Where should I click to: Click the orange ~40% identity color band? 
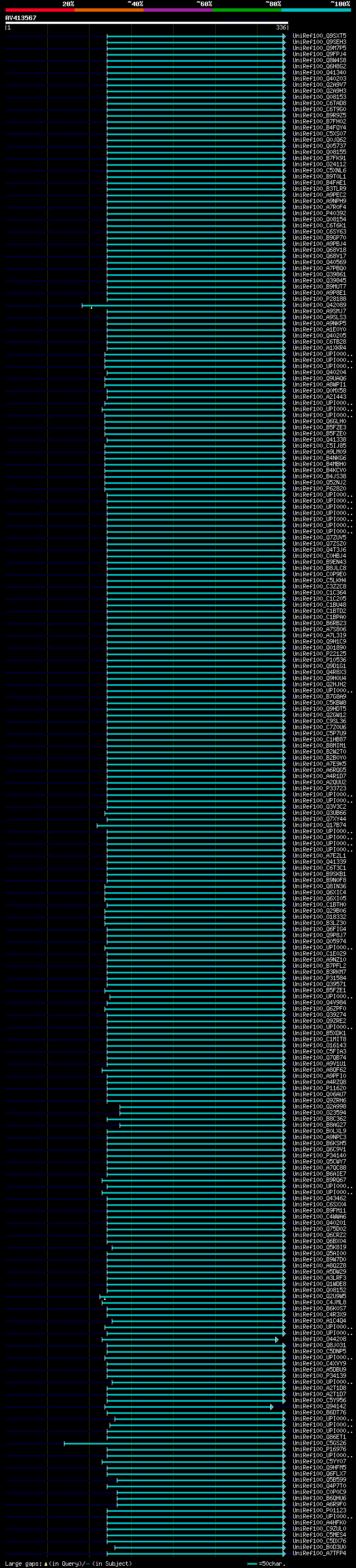tap(109, 10)
